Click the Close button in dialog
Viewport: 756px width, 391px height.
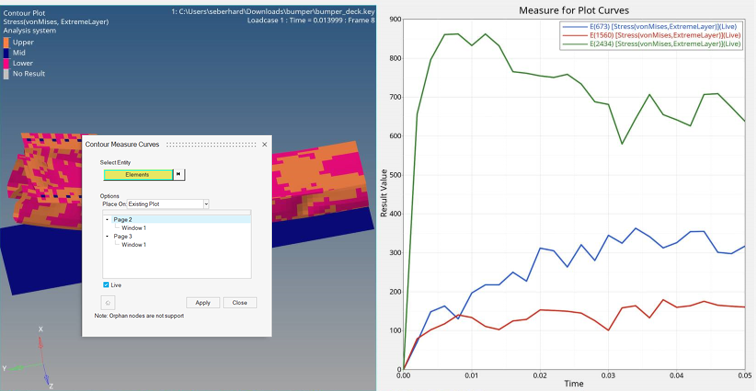click(240, 303)
